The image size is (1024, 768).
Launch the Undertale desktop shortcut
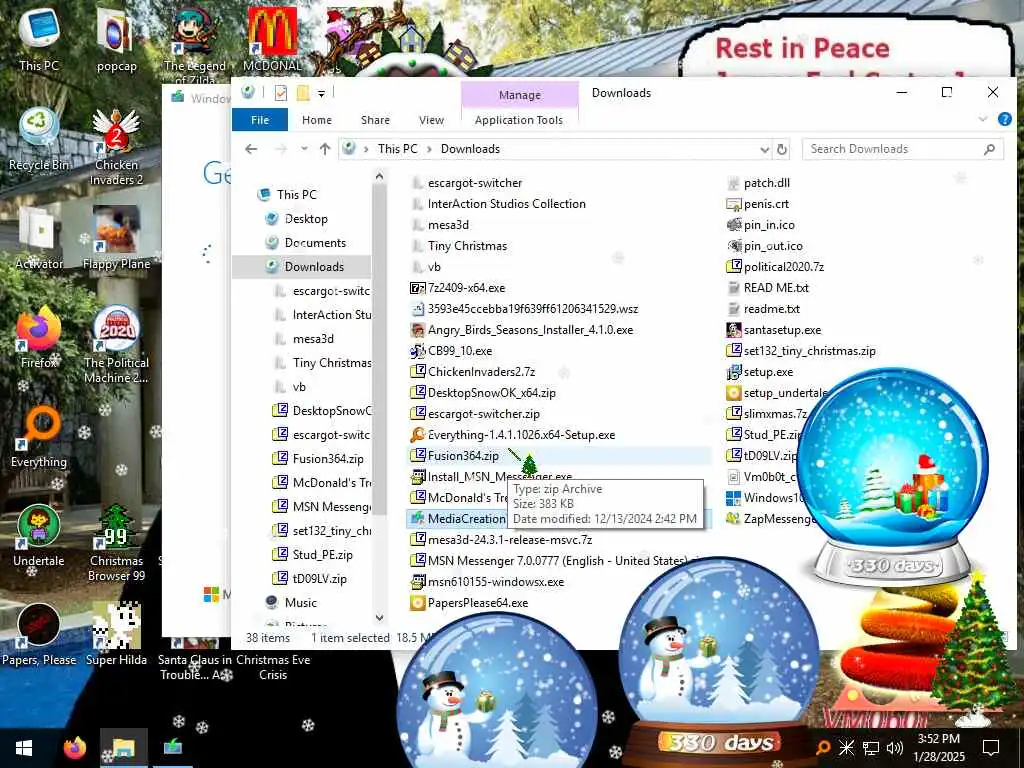point(39,536)
